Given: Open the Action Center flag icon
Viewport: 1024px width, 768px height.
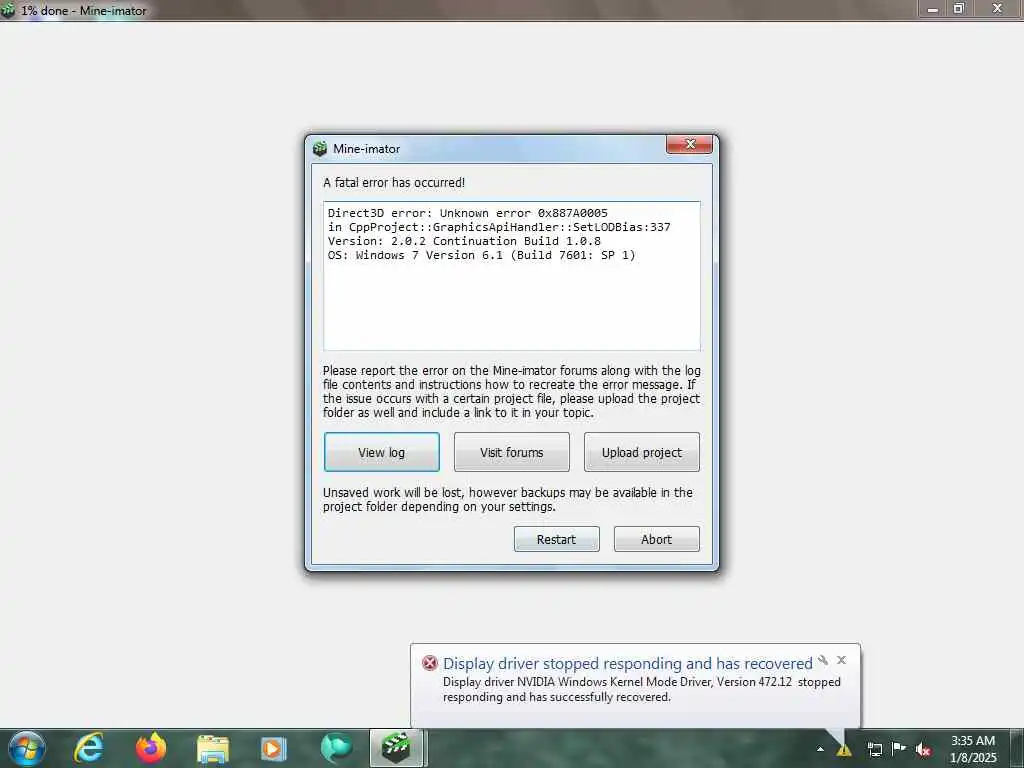Looking at the screenshot, I should (899, 748).
